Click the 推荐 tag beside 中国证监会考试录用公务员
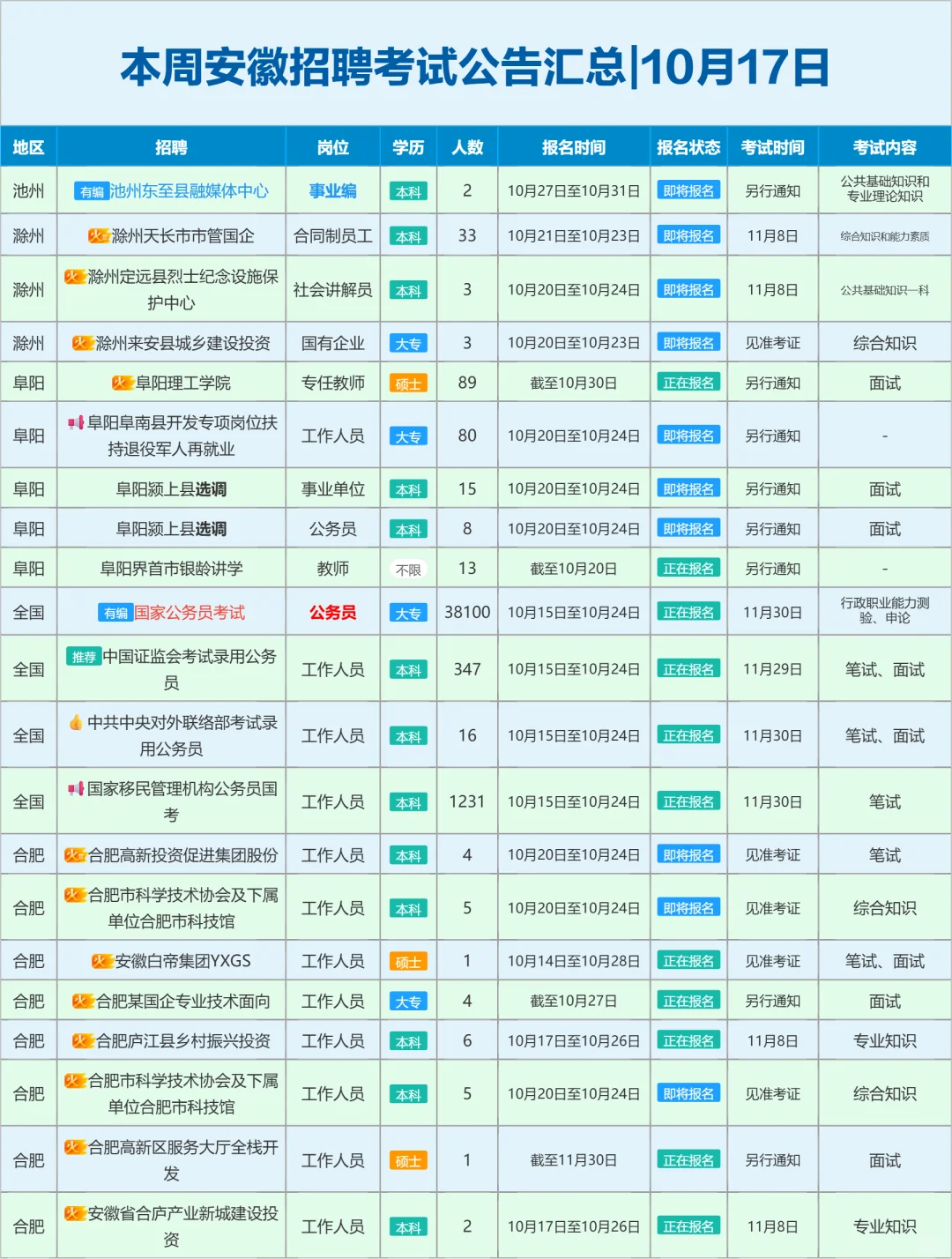This screenshot has height=1259, width=952. pyautogui.click(x=84, y=656)
